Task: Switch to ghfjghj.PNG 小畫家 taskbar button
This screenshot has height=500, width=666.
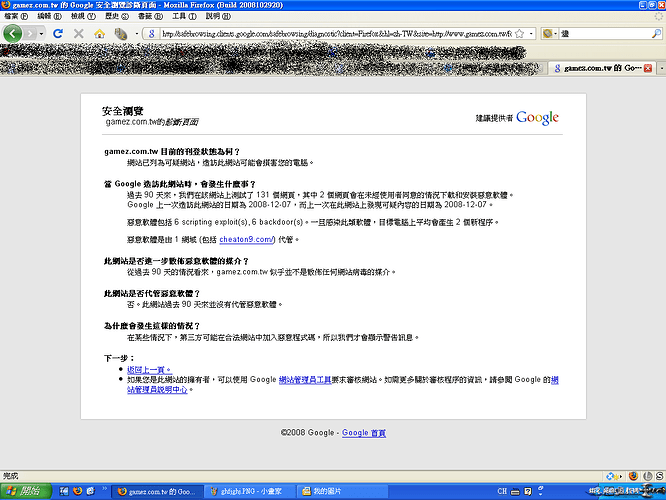Action: point(249,492)
